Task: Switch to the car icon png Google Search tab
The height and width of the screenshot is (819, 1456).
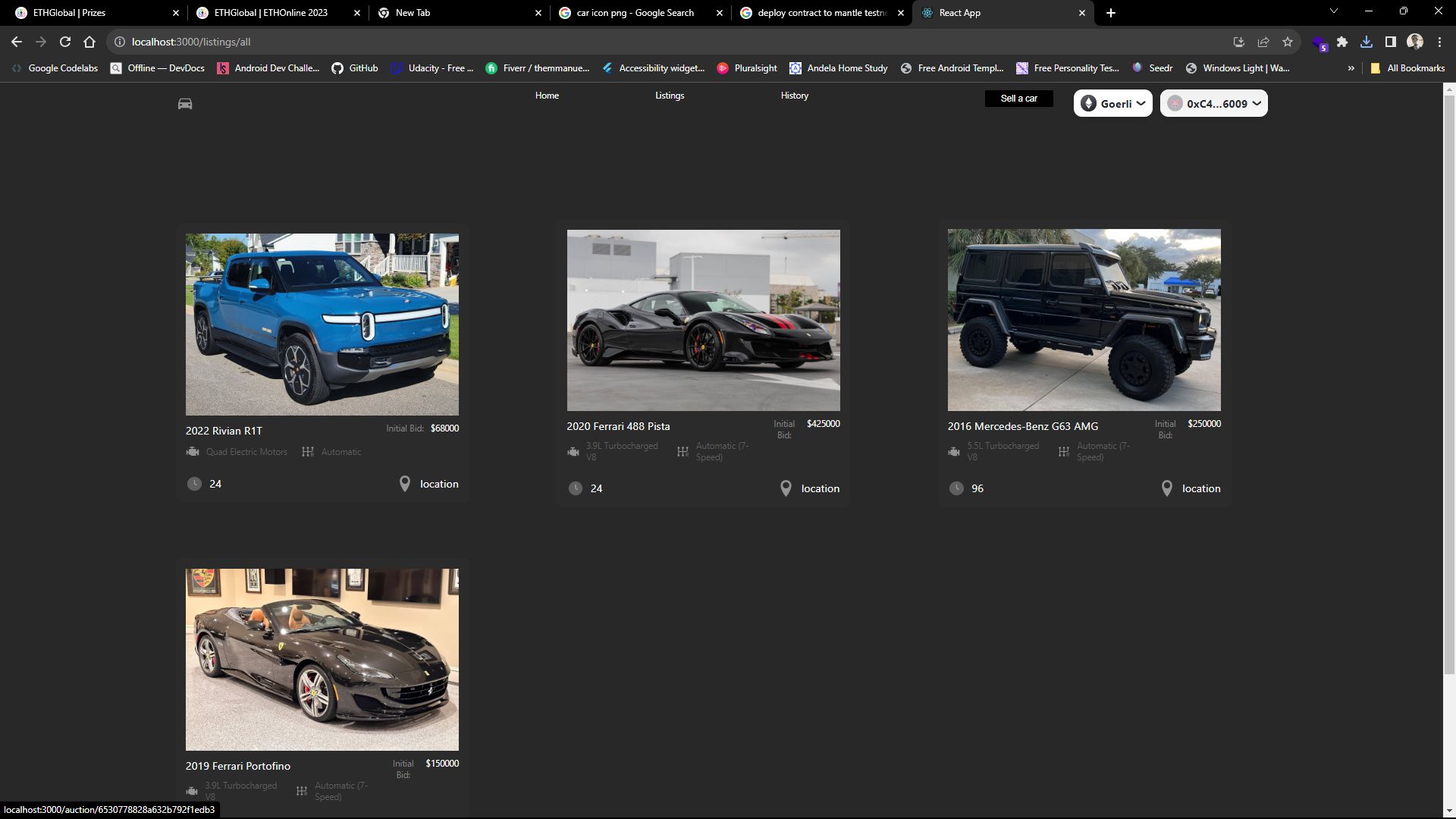Action: click(x=640, y=13)
